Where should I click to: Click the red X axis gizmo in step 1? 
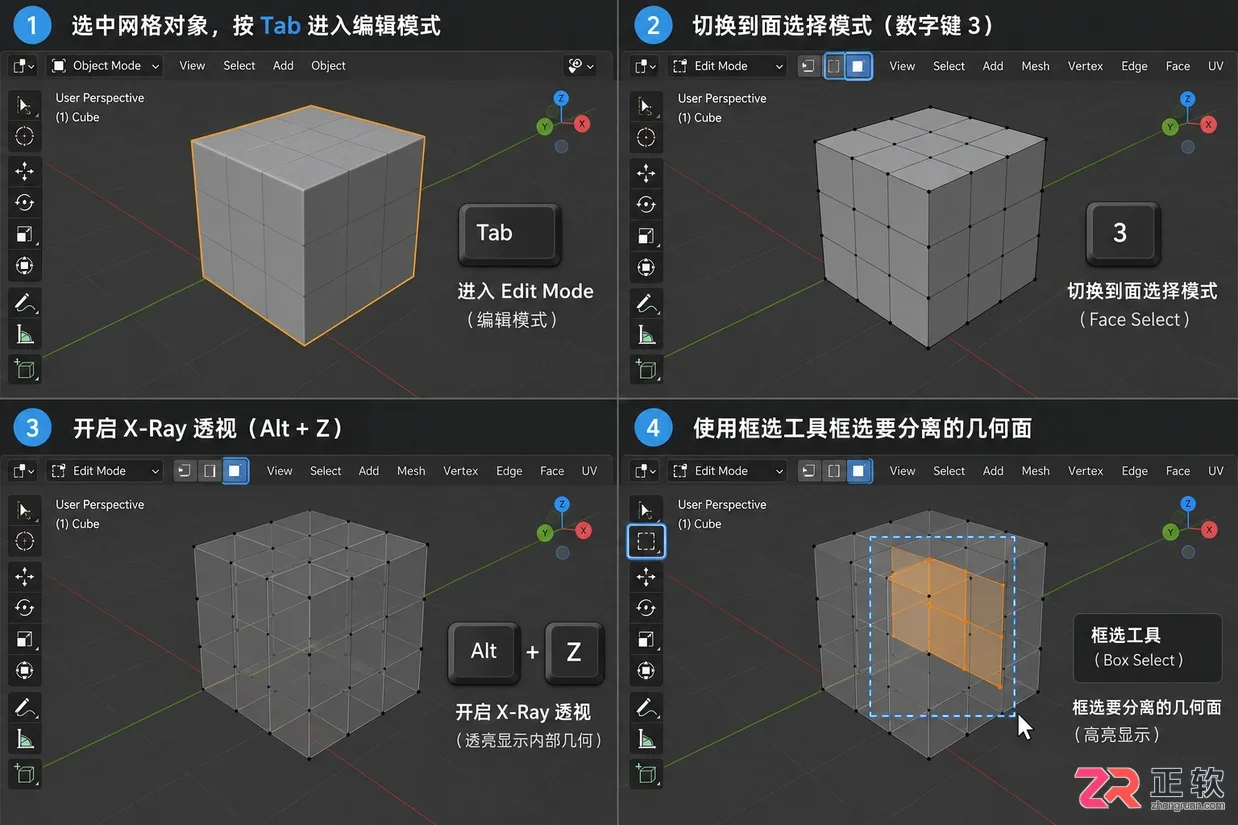point(582,124)
